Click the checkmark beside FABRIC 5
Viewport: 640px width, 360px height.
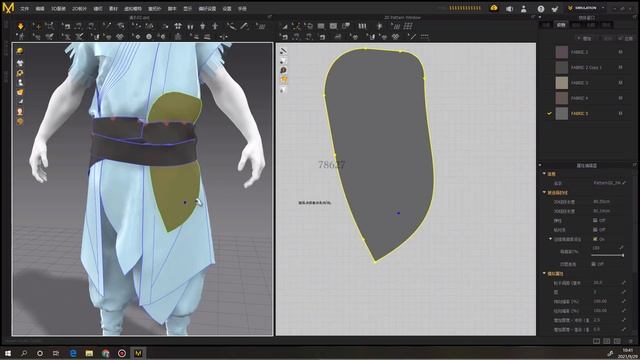(x=549, y=113)
